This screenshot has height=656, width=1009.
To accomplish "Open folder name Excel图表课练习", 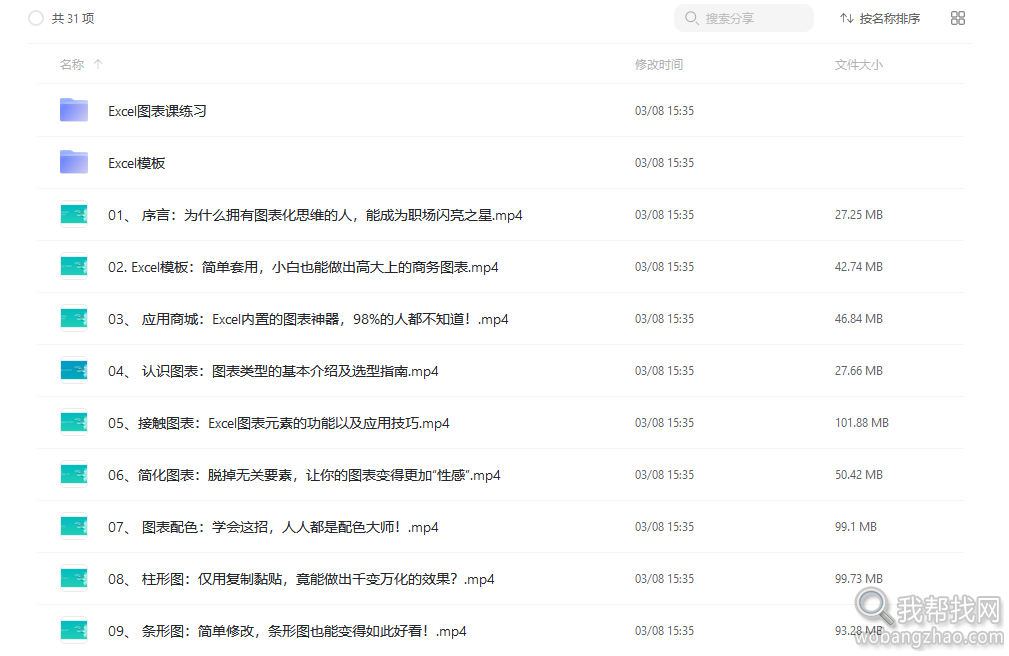I will click(x=157, y=111).
